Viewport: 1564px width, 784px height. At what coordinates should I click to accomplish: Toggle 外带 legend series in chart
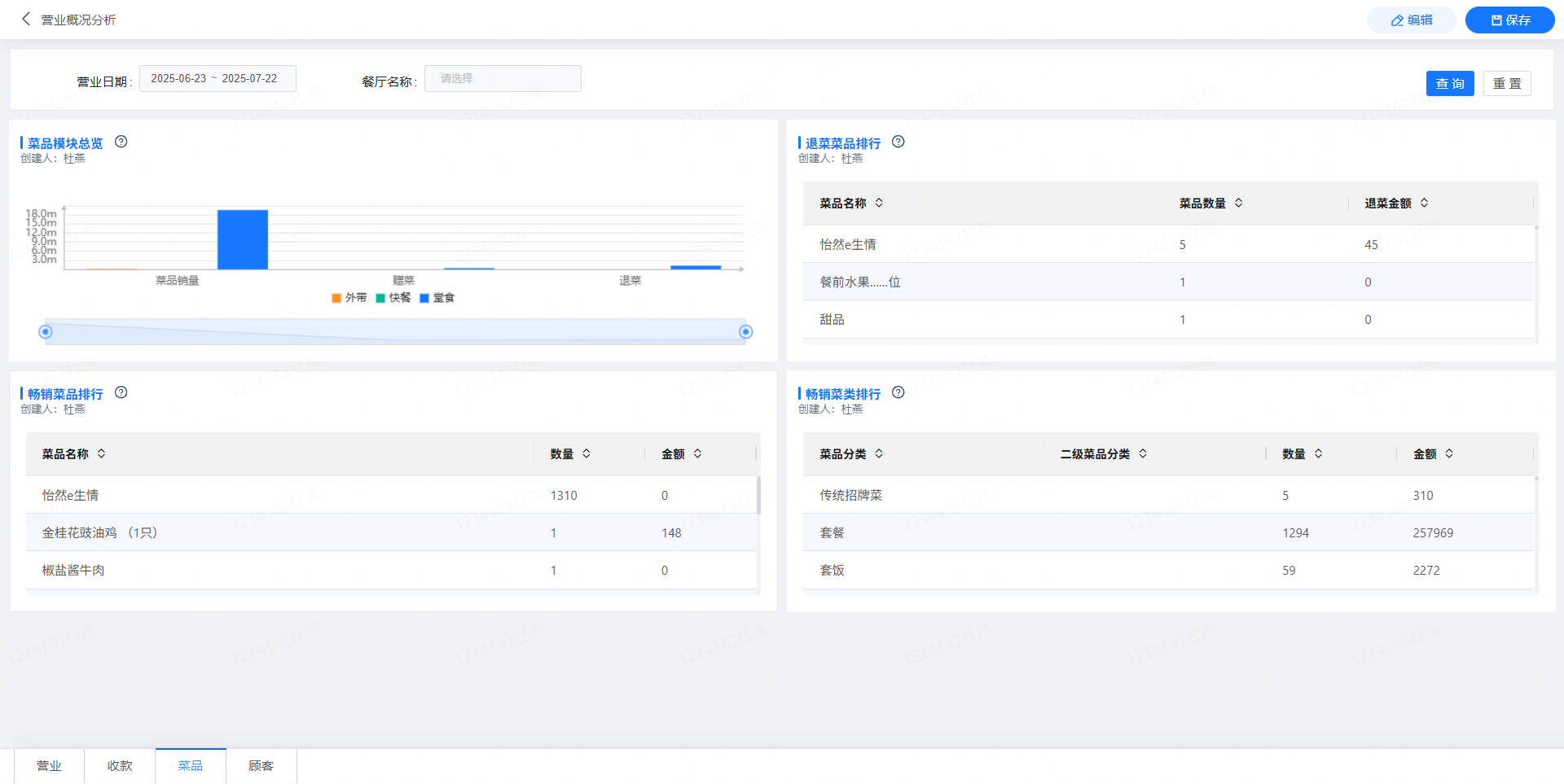pyautogui.click(x=349, y=298)
